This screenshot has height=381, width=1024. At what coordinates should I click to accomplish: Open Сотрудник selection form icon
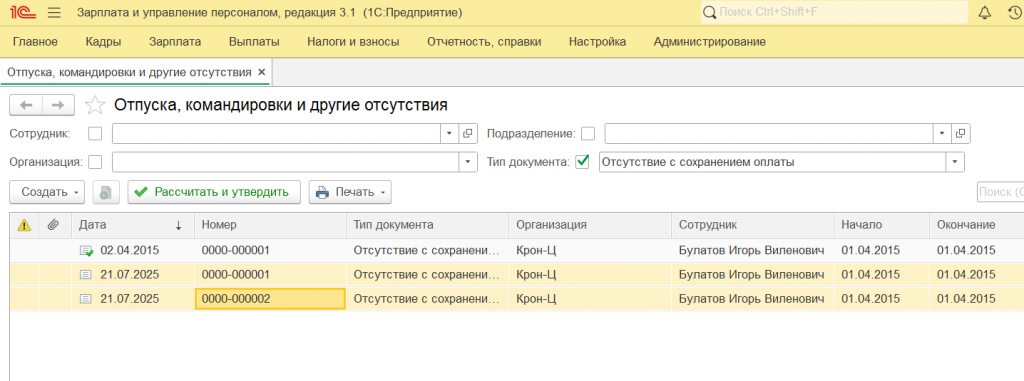tap(468, 133)
